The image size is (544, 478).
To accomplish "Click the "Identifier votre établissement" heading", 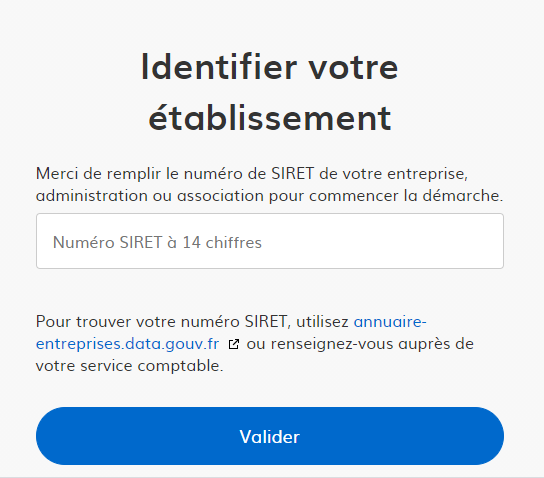I will coord(270,93).
